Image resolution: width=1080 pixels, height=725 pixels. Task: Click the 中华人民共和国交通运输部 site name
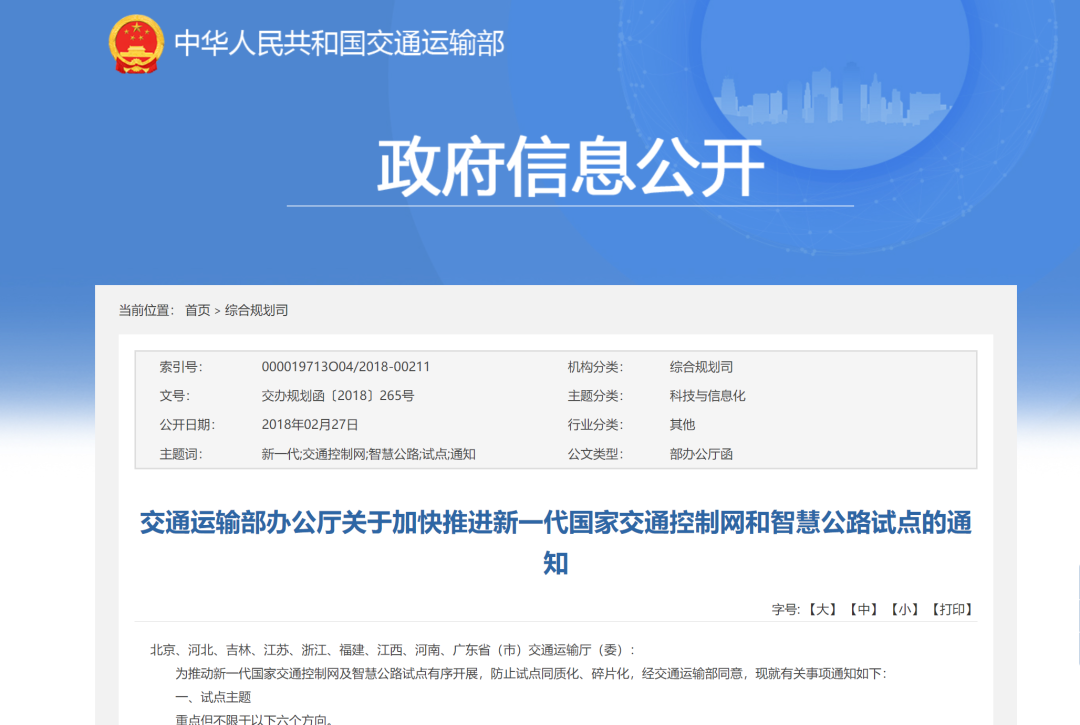340,42
